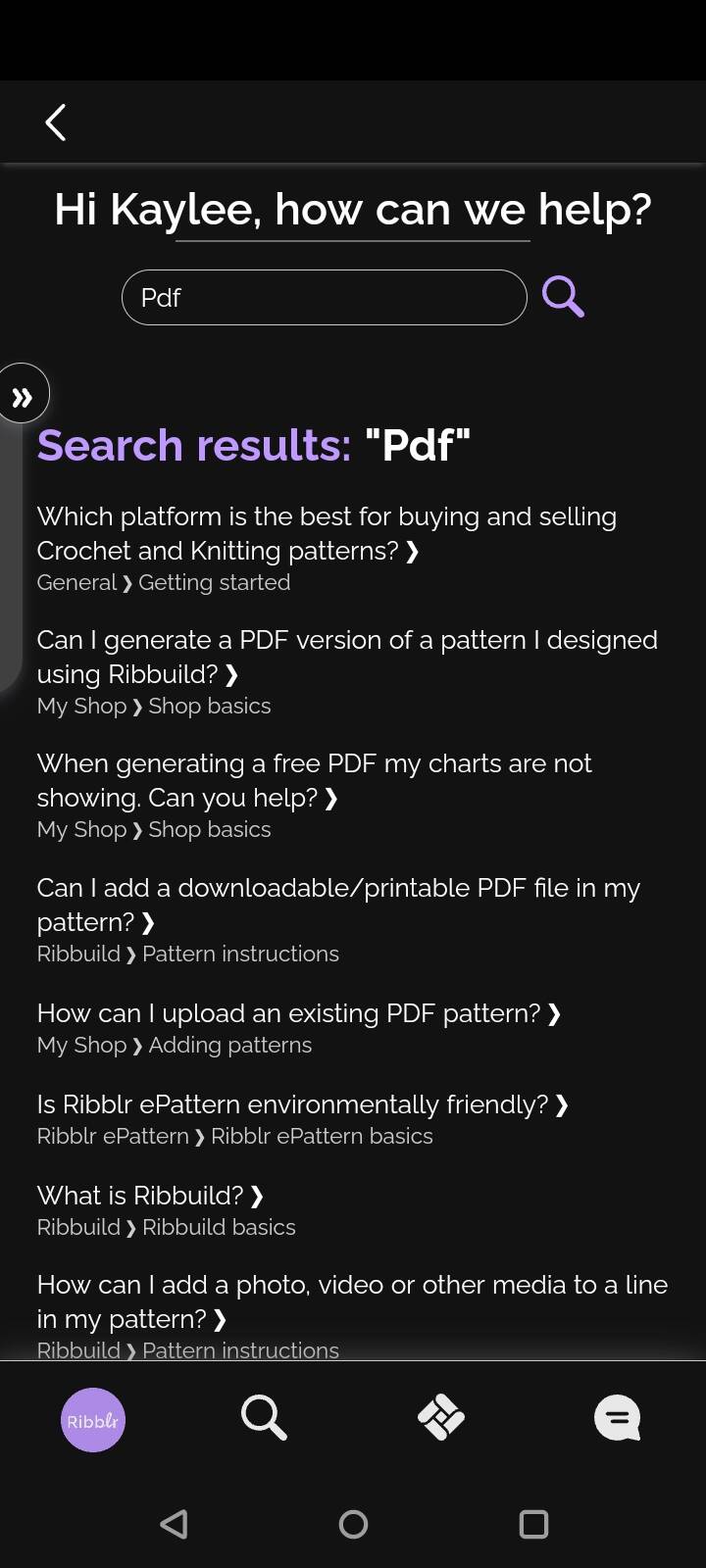Tap Android back navigation triangle
The image size is (706, 1568).
(x=175, y=1524)
